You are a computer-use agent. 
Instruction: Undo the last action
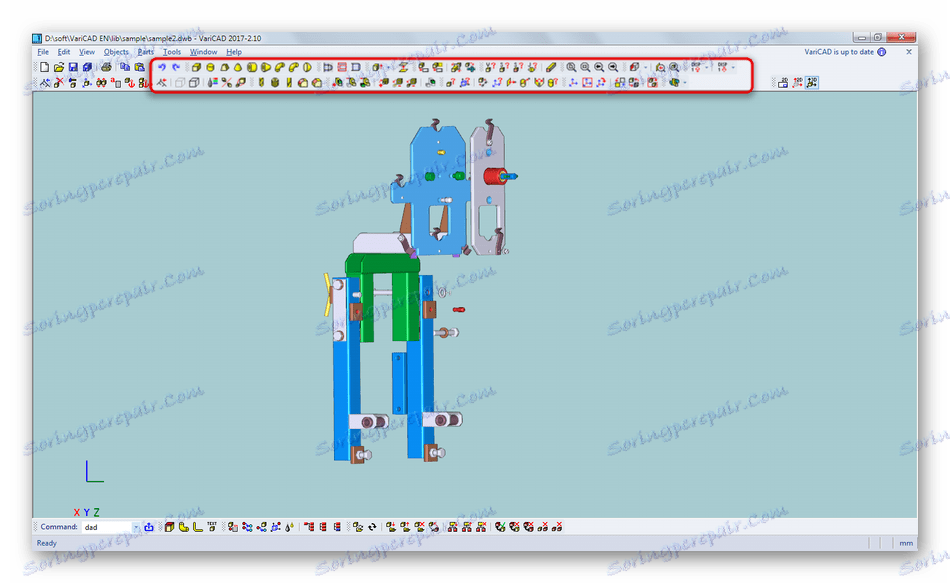point(162,67)
